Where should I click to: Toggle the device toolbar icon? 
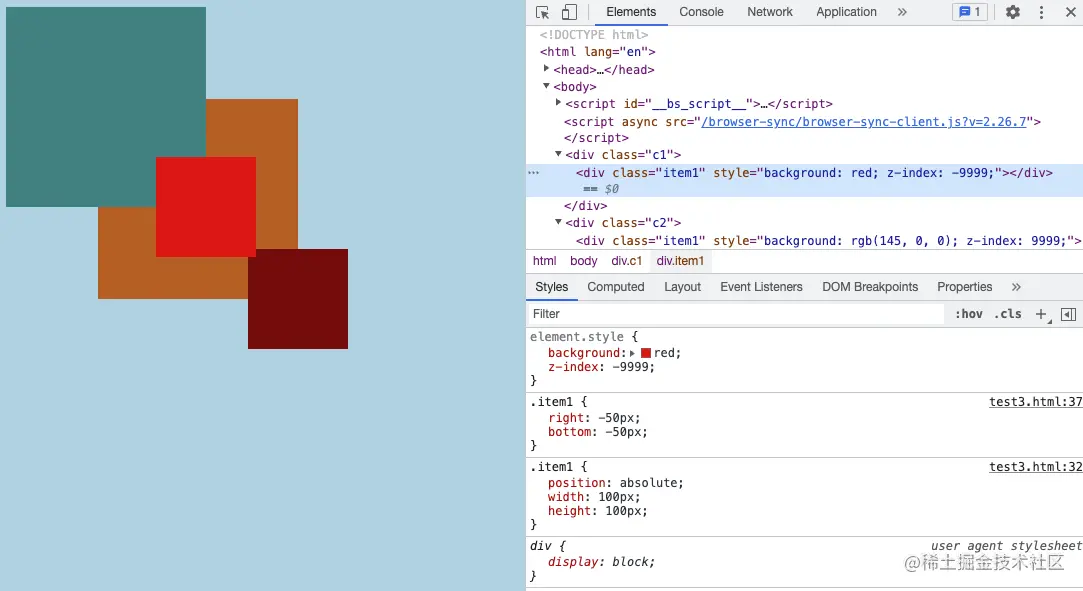569,12
